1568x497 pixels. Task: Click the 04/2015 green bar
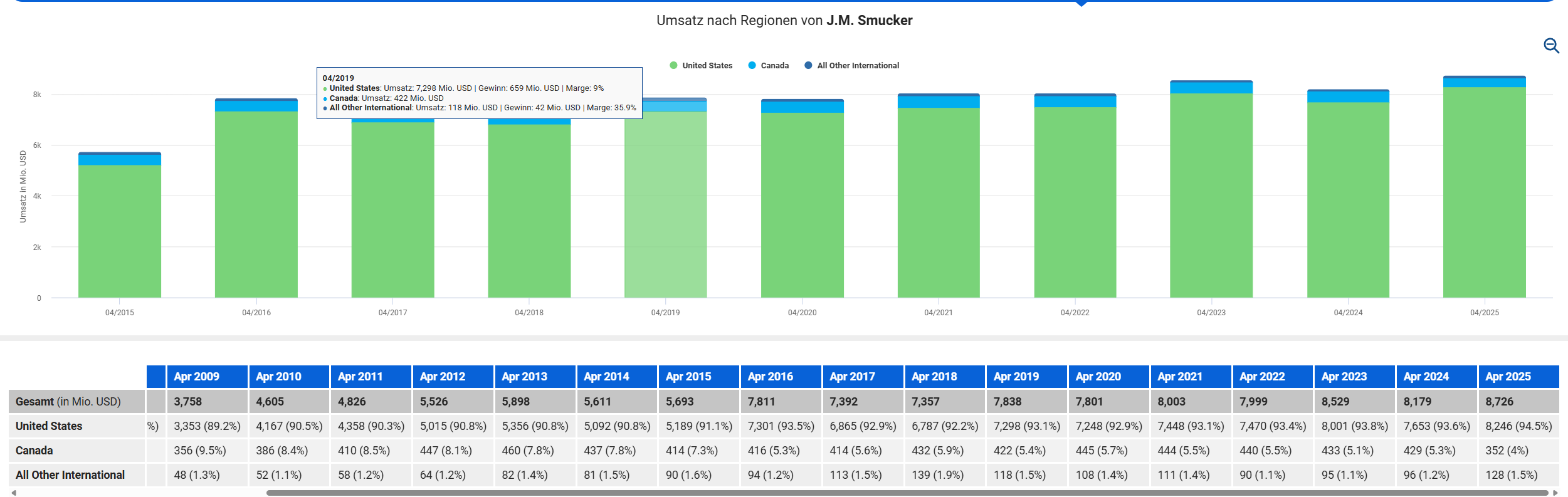tap(120, 231)
